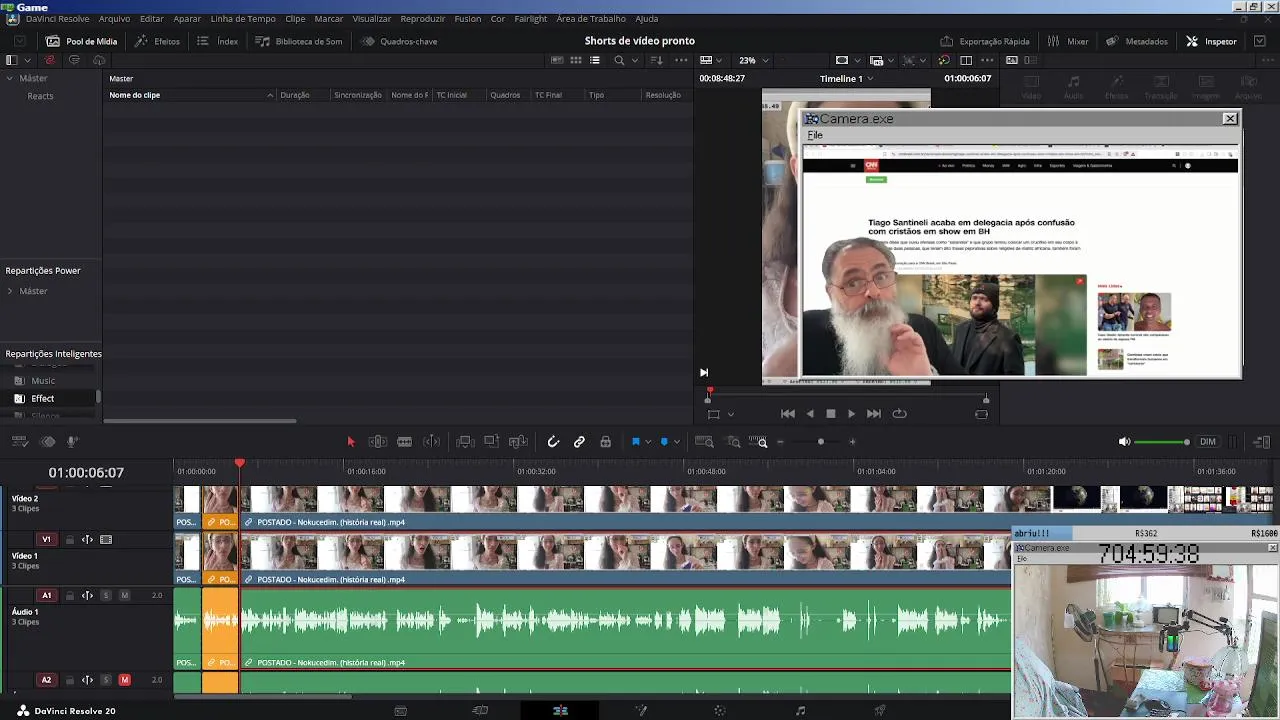This screenshot has width=1280, height=720.
Task: Open the Arquivo menu
Action: coord(114,19)
